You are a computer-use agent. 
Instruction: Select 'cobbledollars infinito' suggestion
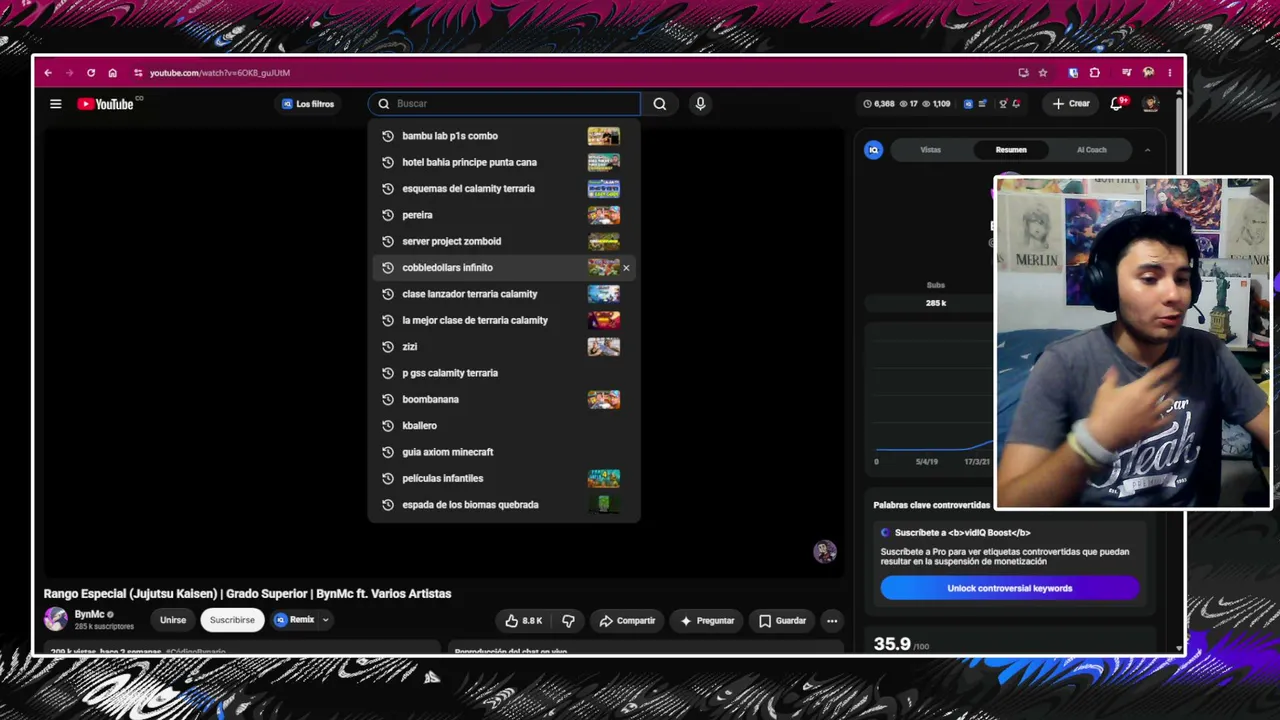[504, 268]
